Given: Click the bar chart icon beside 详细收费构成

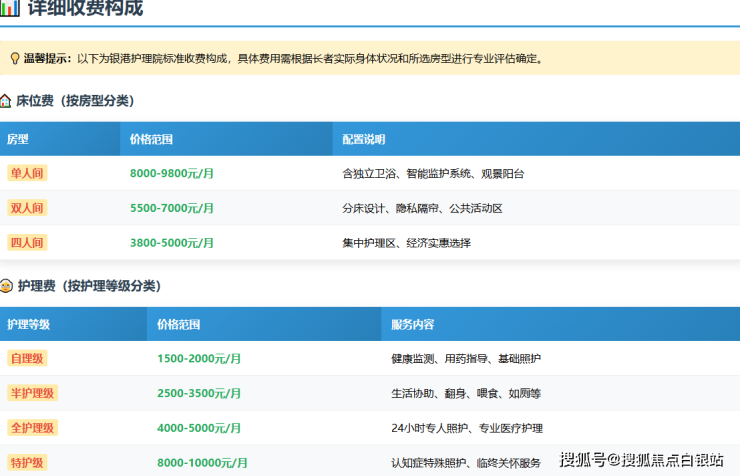Looking at the screenshot, I should coord(9,8).
